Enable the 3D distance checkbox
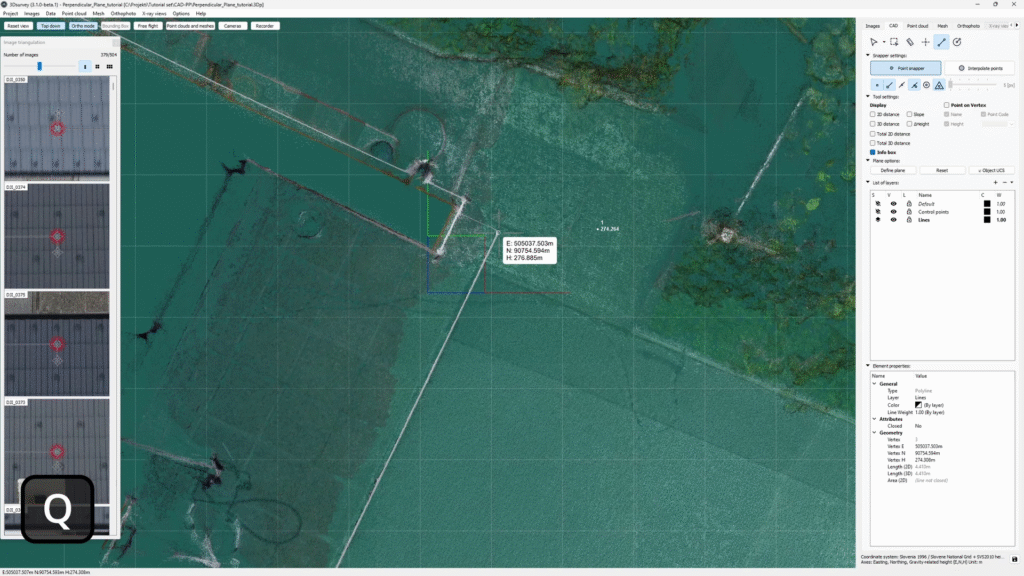 point(872,123)
